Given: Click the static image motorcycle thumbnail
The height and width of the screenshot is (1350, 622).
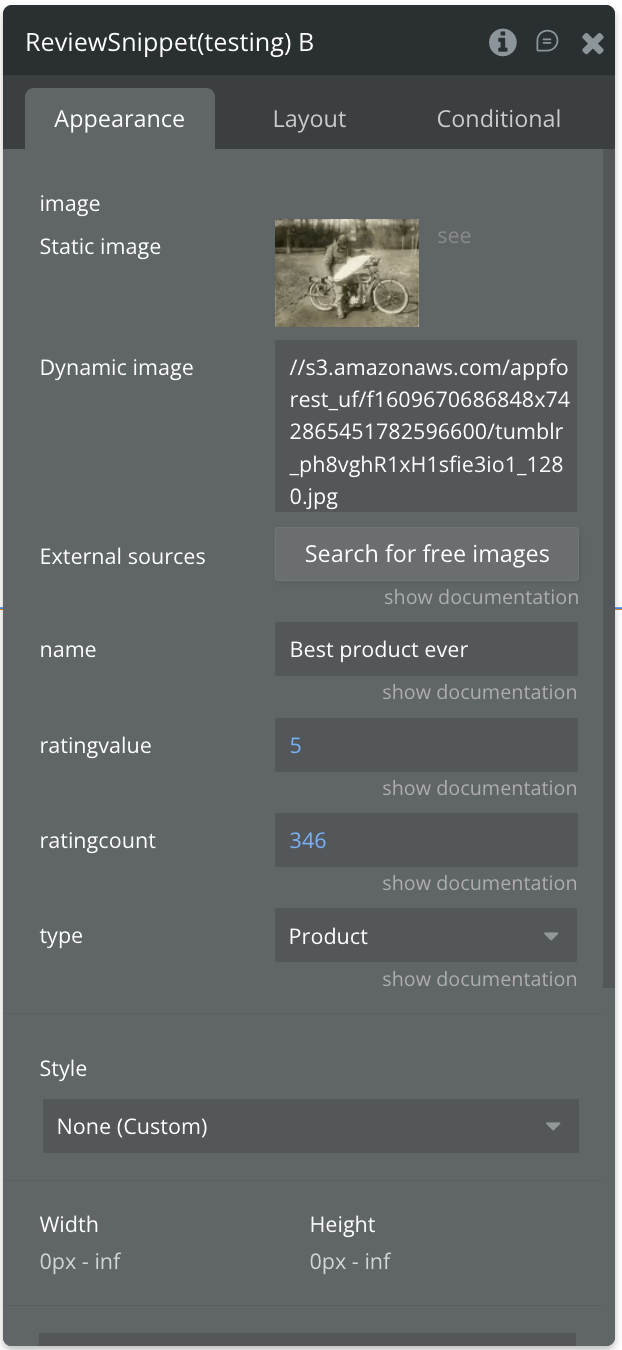Looking at the screenshot, I should pyautogui.click(x=347, y=273).
